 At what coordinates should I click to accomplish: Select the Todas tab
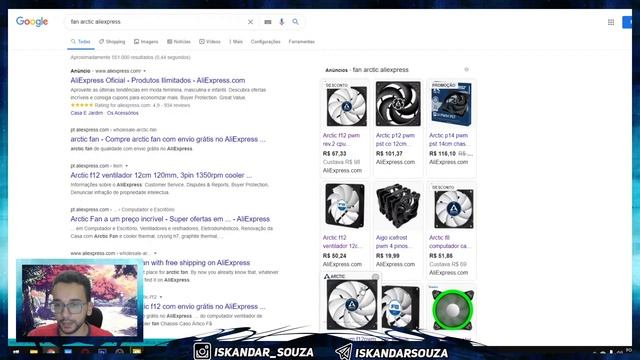point(81,42)
